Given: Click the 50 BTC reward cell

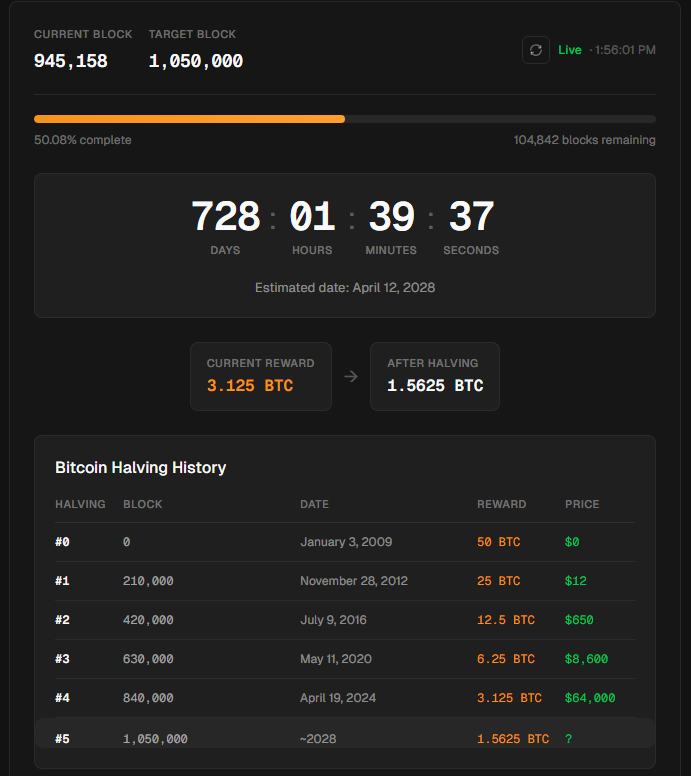Looking at the screenshot, I should click(x=498, y=542).
